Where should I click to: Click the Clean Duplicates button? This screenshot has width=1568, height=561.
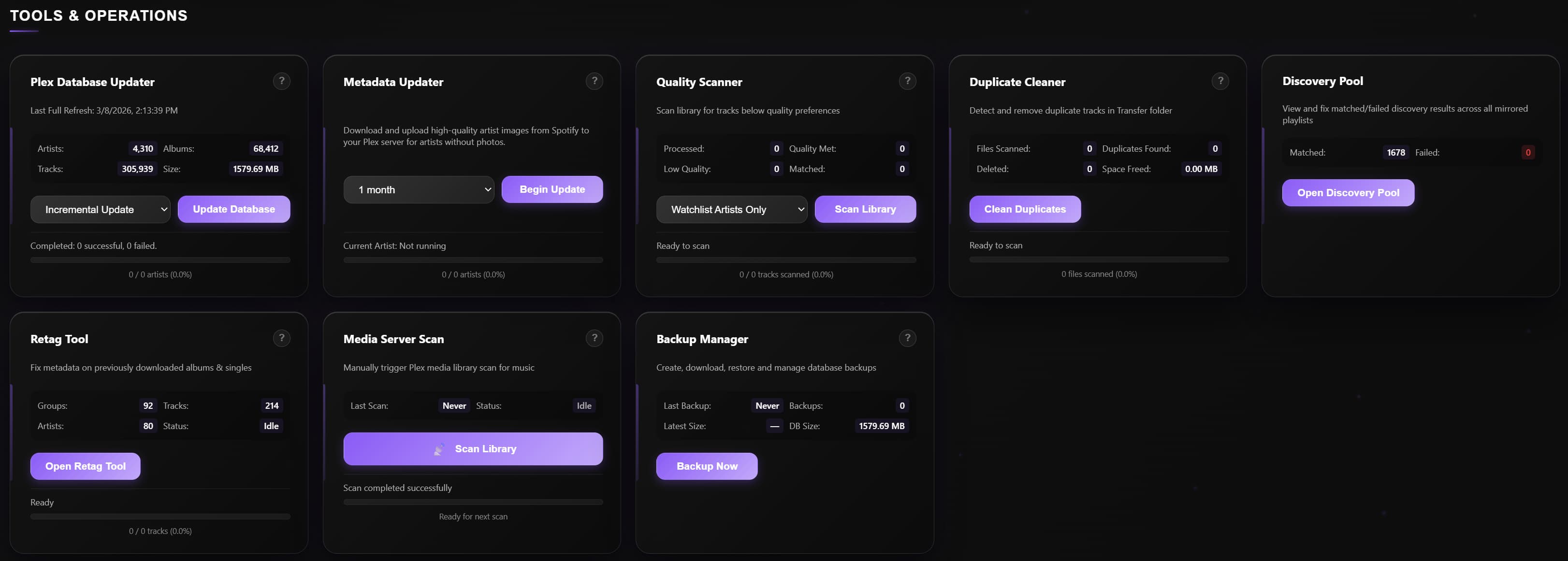point(1024,209)
